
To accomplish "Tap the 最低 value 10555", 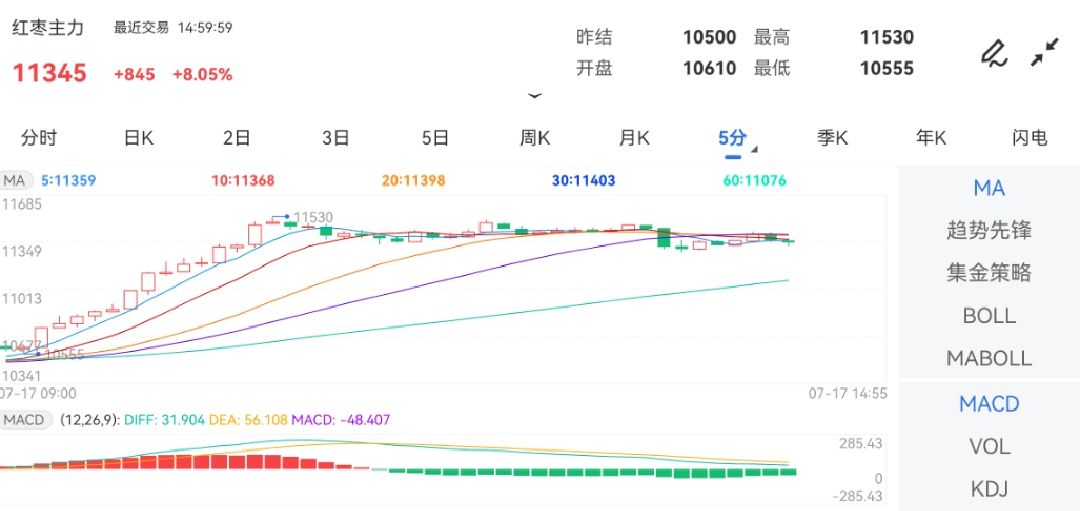I will click(x=886, y=68).
